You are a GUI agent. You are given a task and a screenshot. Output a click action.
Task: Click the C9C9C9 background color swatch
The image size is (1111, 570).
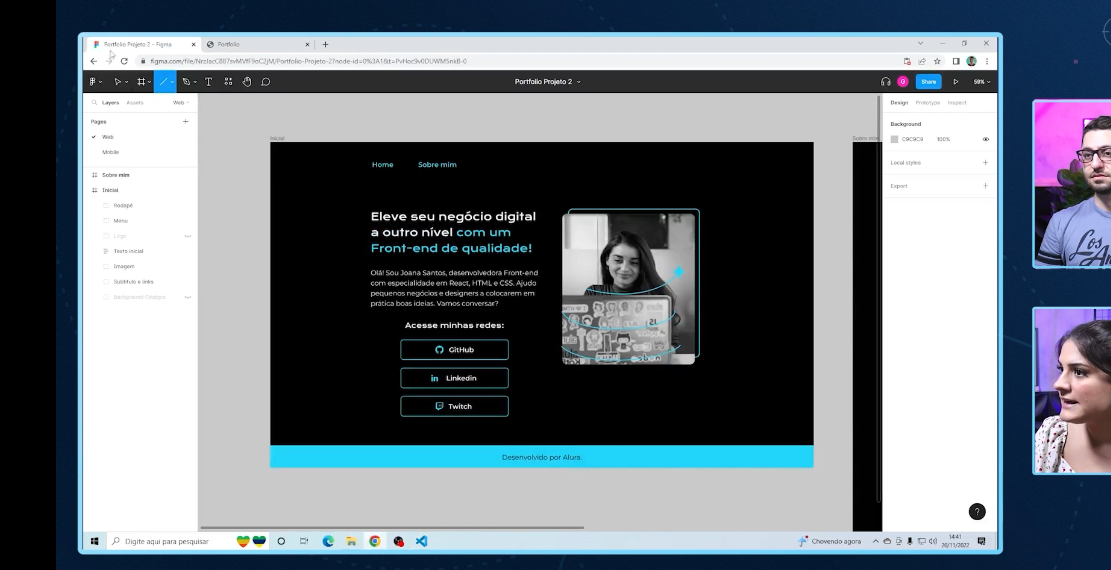tap(894, 139)
